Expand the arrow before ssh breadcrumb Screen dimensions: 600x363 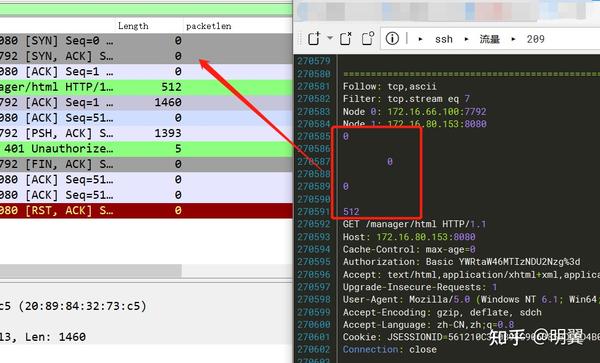(x=421, y=39)
